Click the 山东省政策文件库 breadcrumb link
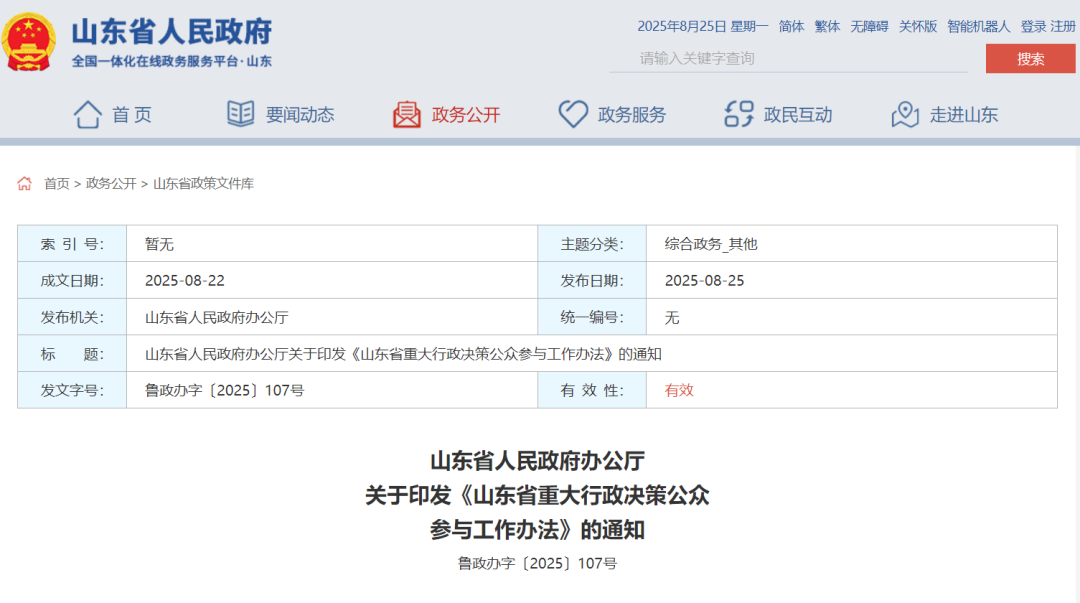The width and height of the screenshot is (1080, 603). 203,183
